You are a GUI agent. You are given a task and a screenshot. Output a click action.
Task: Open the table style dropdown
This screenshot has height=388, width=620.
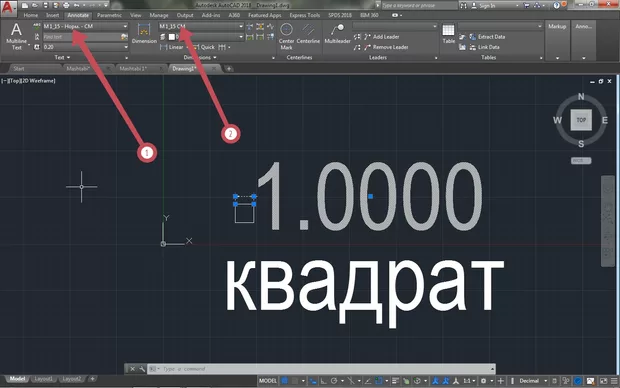click(x=500, y=26)
